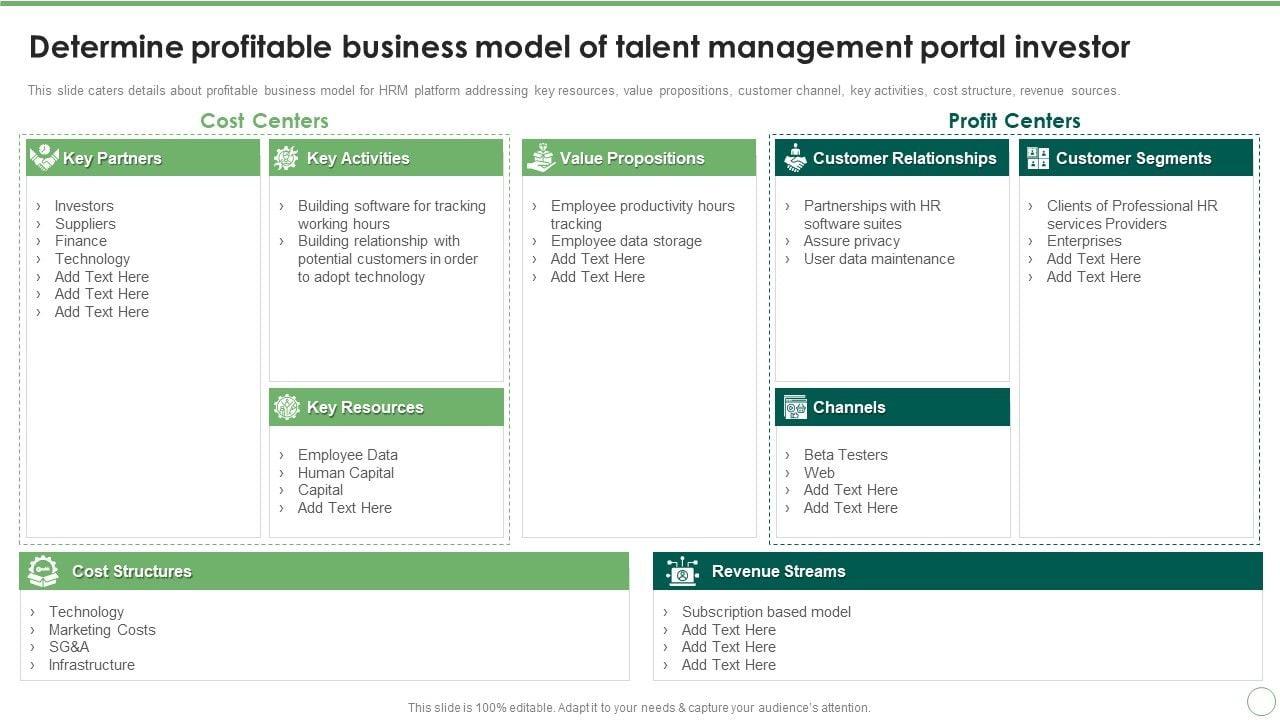1280x720 pixels.
Task: Select the 'Subscription based model' bullet
Action: (x=766, y=612)
